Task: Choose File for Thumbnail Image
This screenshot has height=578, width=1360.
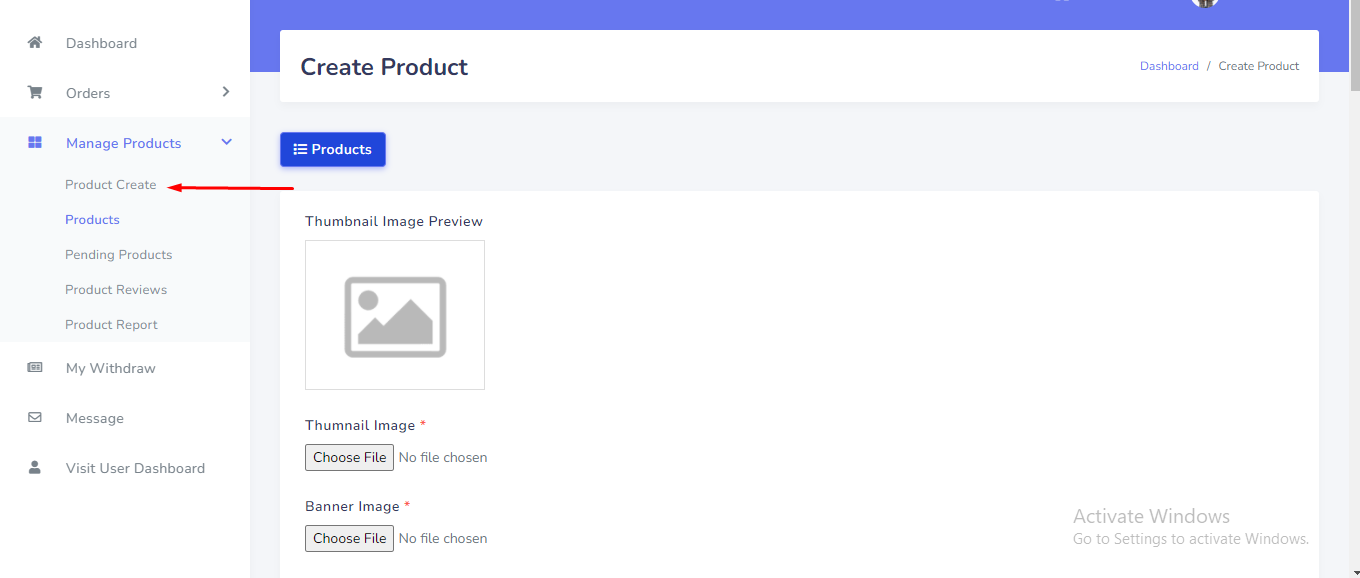Action: [349, 458]
